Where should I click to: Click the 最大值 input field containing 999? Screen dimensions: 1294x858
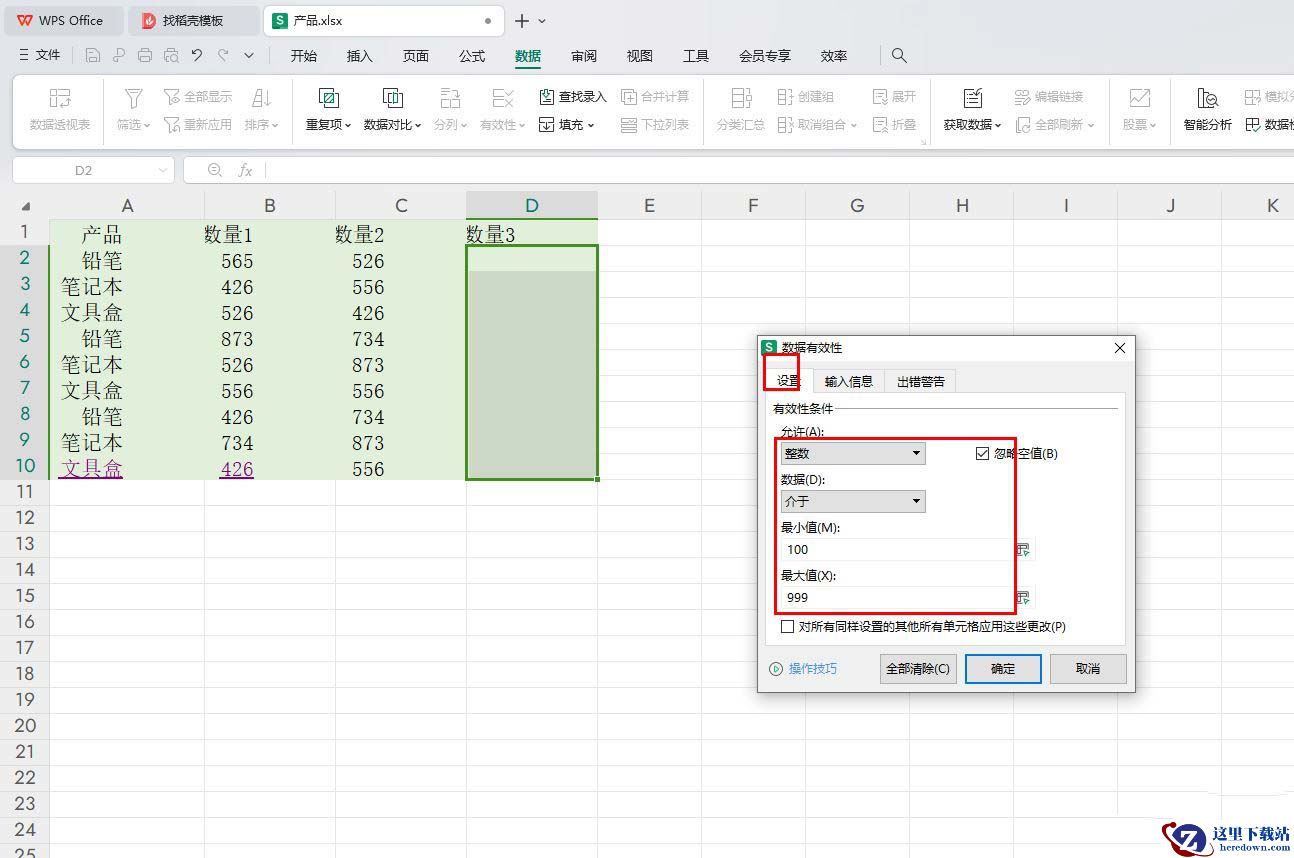[x=897, y=598]
